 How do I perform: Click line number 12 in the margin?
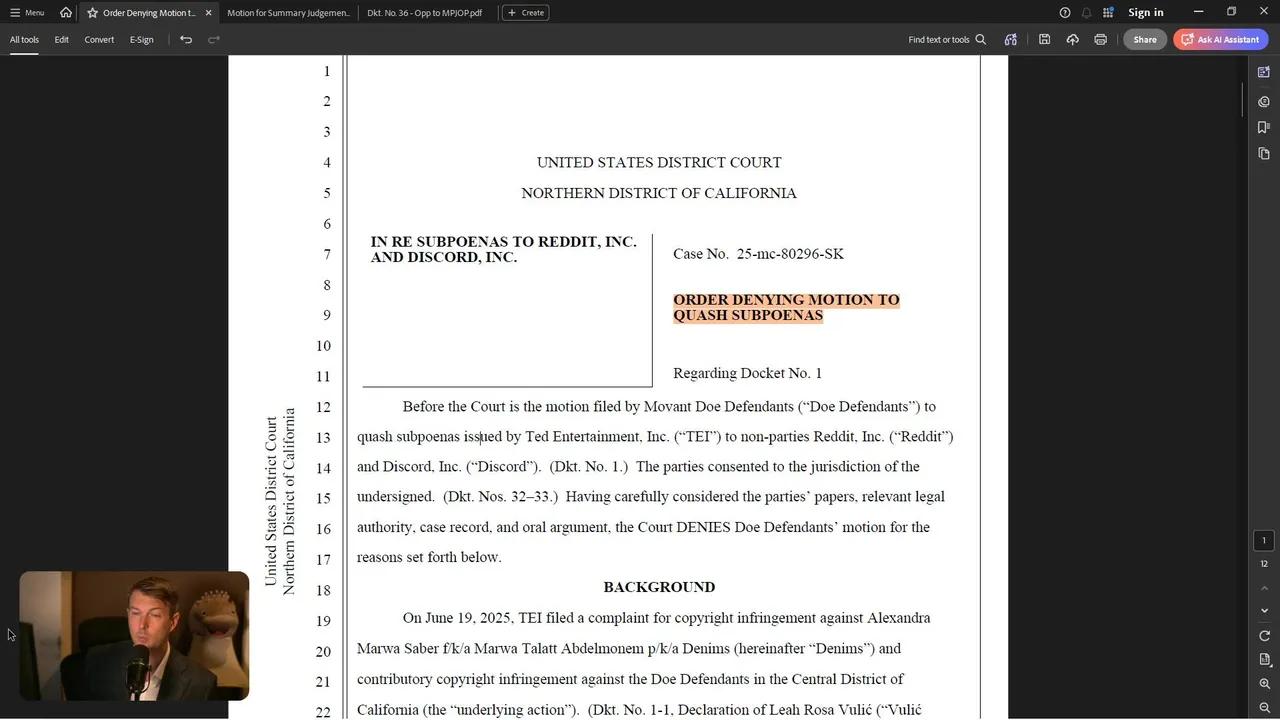click(x=323, y=407)
